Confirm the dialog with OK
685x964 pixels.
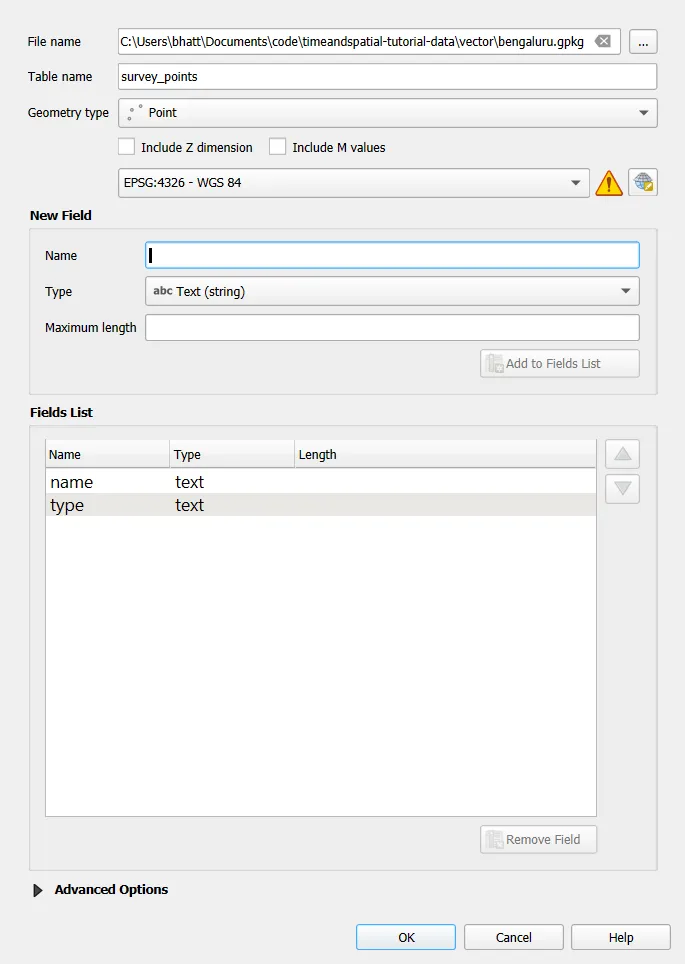(x=406, y=937)
